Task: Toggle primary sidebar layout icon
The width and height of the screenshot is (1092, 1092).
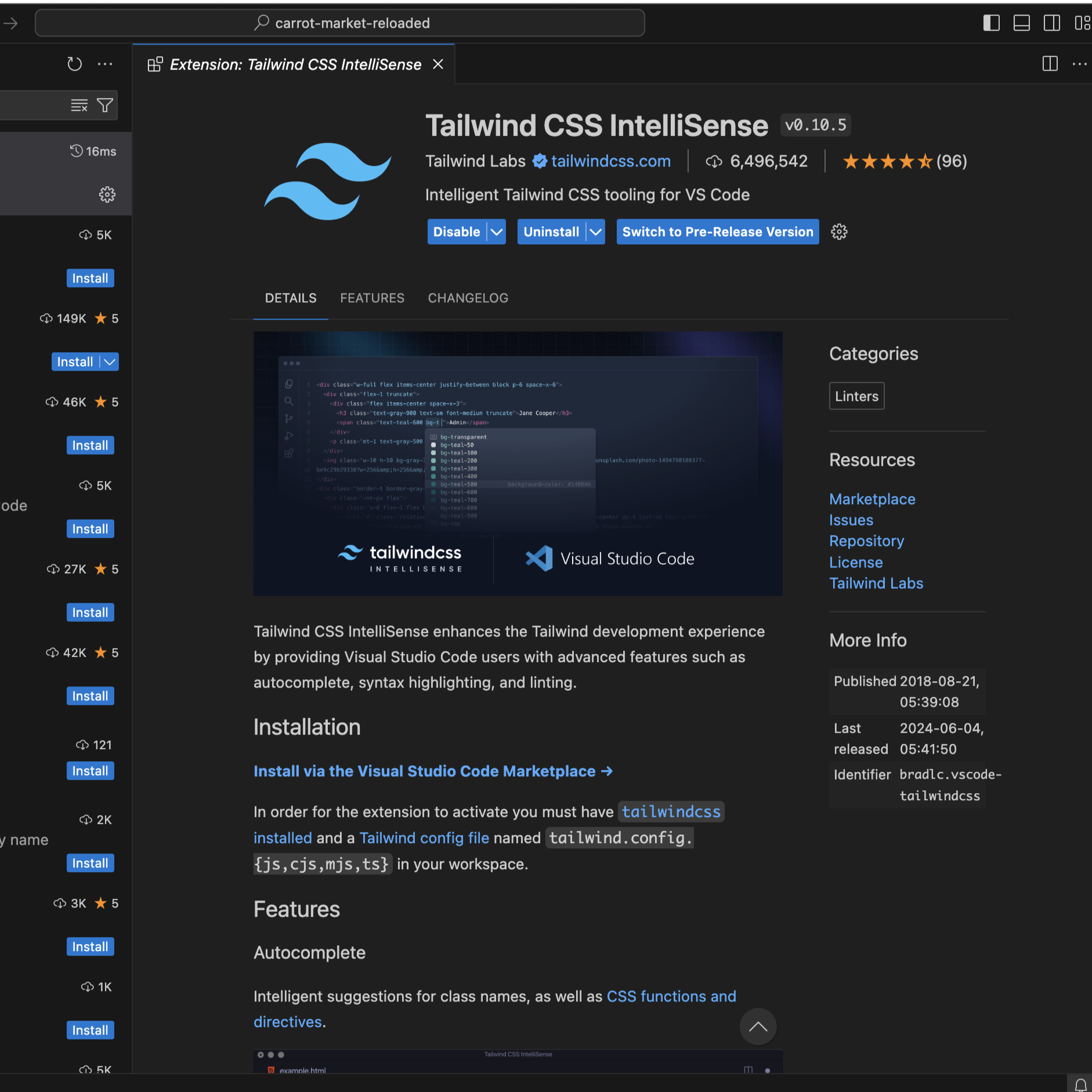Action: pyautogui.click(x=992, y=23)
